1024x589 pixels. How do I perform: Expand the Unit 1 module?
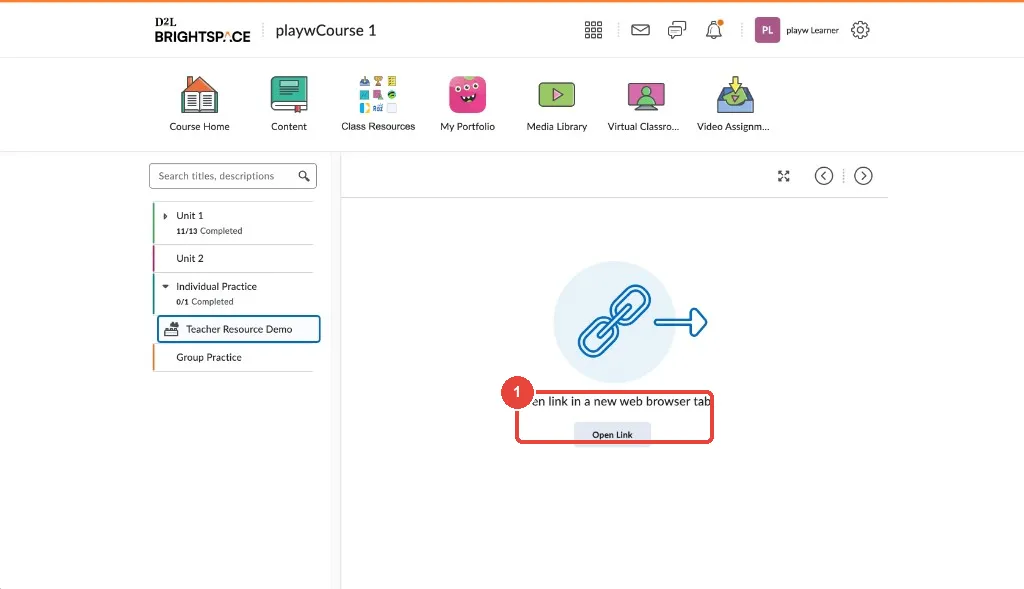(x=165, y=215)
